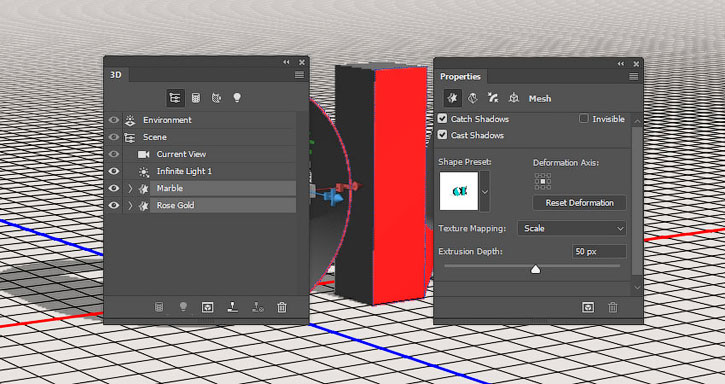
Task: Select the Infinite Light 1 row
Action: 209,171
